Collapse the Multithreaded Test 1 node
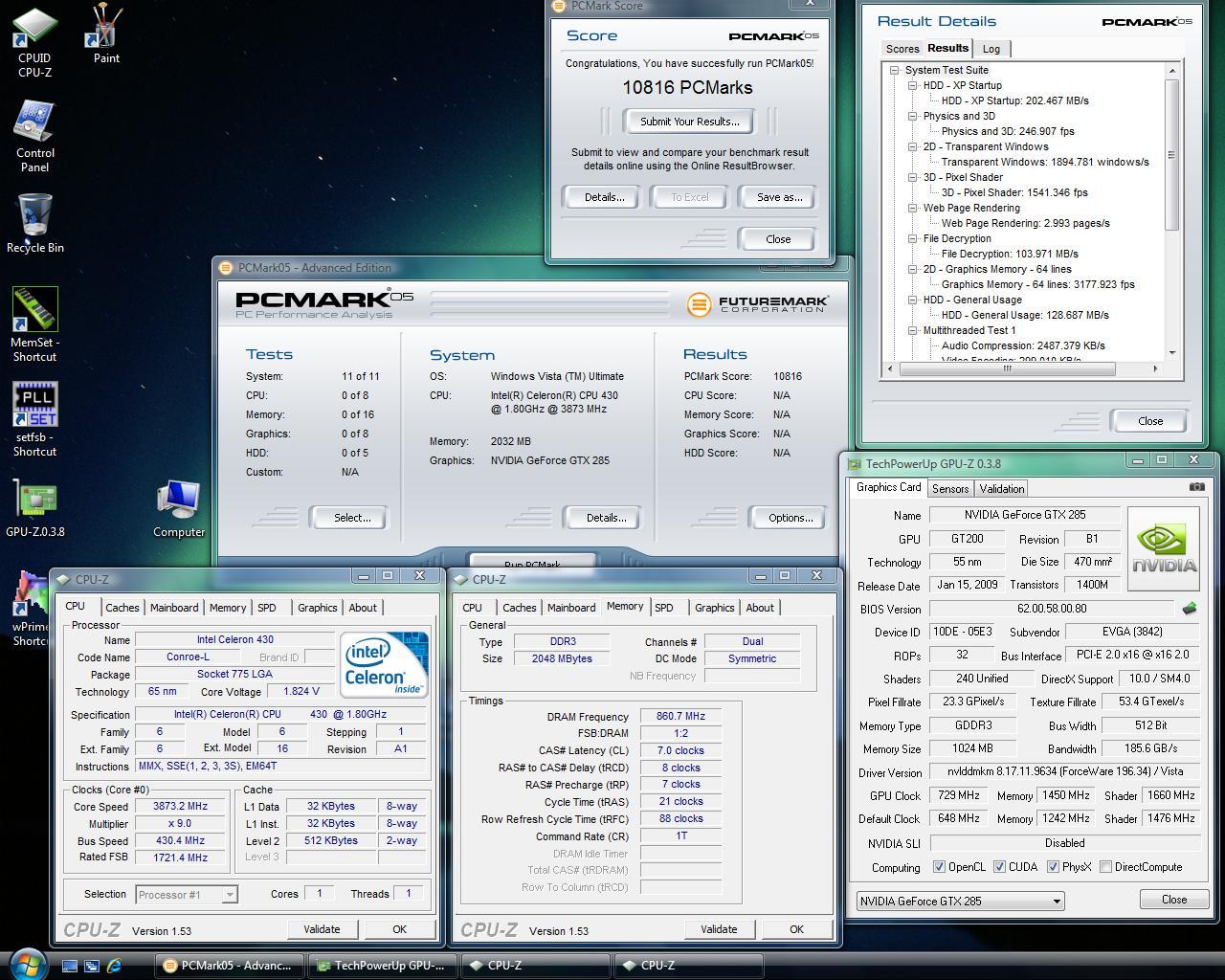The height and width of the screenshot is (980, 1225). (x=913, y=330)
